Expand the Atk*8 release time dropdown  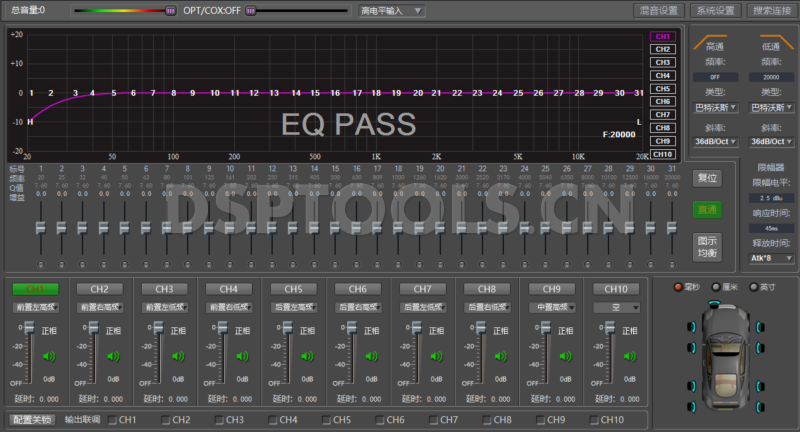(x=770, y=257)
